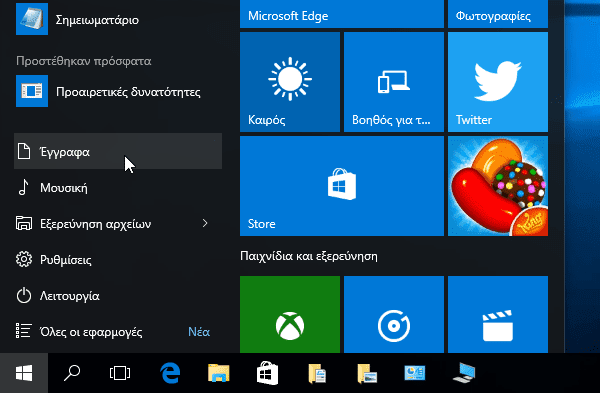Open File Explorer from the taskbar
This screenshot has width=600, height=393.
point(218,373)
